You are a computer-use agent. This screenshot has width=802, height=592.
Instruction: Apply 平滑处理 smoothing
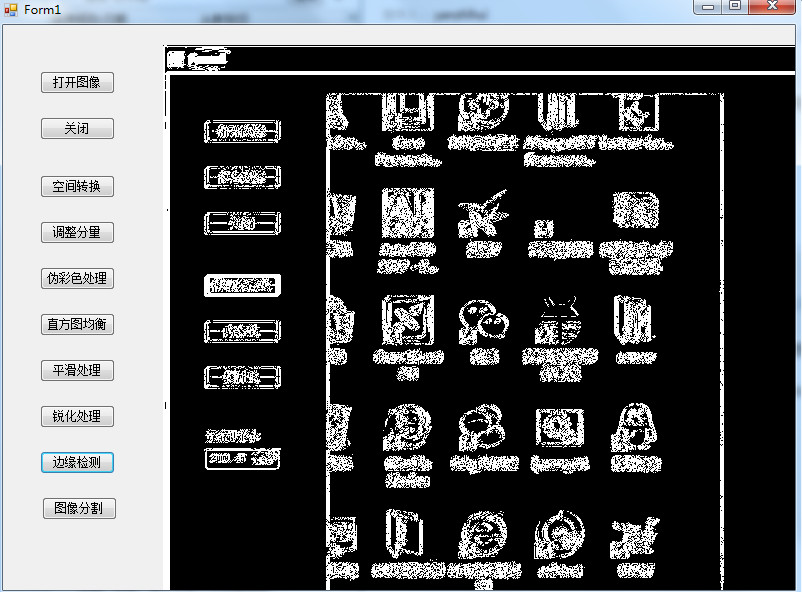click(77, 370)
